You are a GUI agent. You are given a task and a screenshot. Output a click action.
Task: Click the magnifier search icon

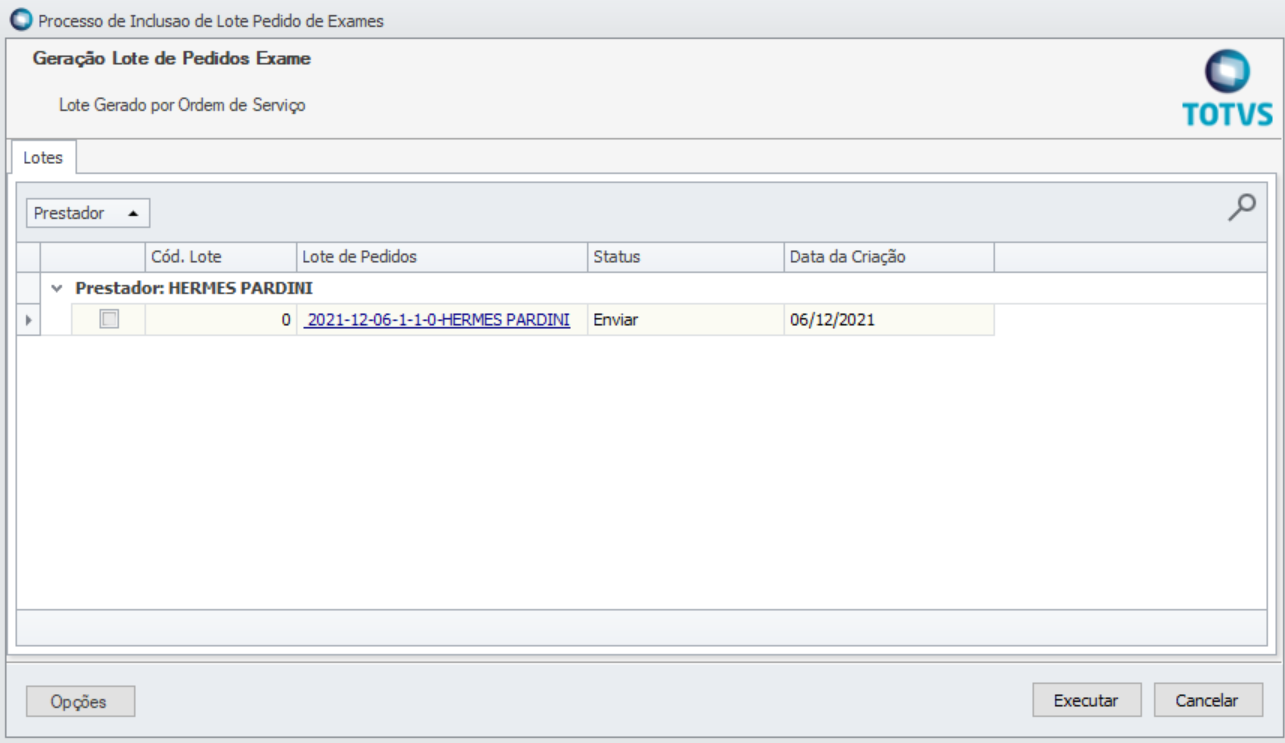point(1241,207)
